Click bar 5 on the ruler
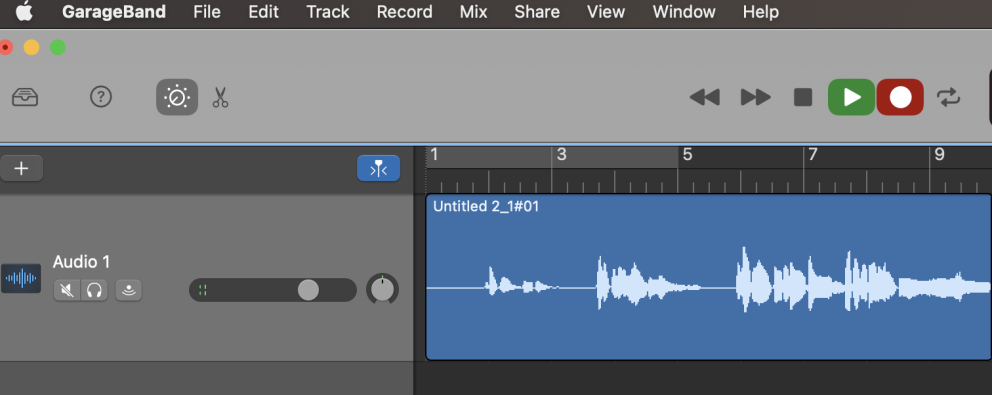 687,155
